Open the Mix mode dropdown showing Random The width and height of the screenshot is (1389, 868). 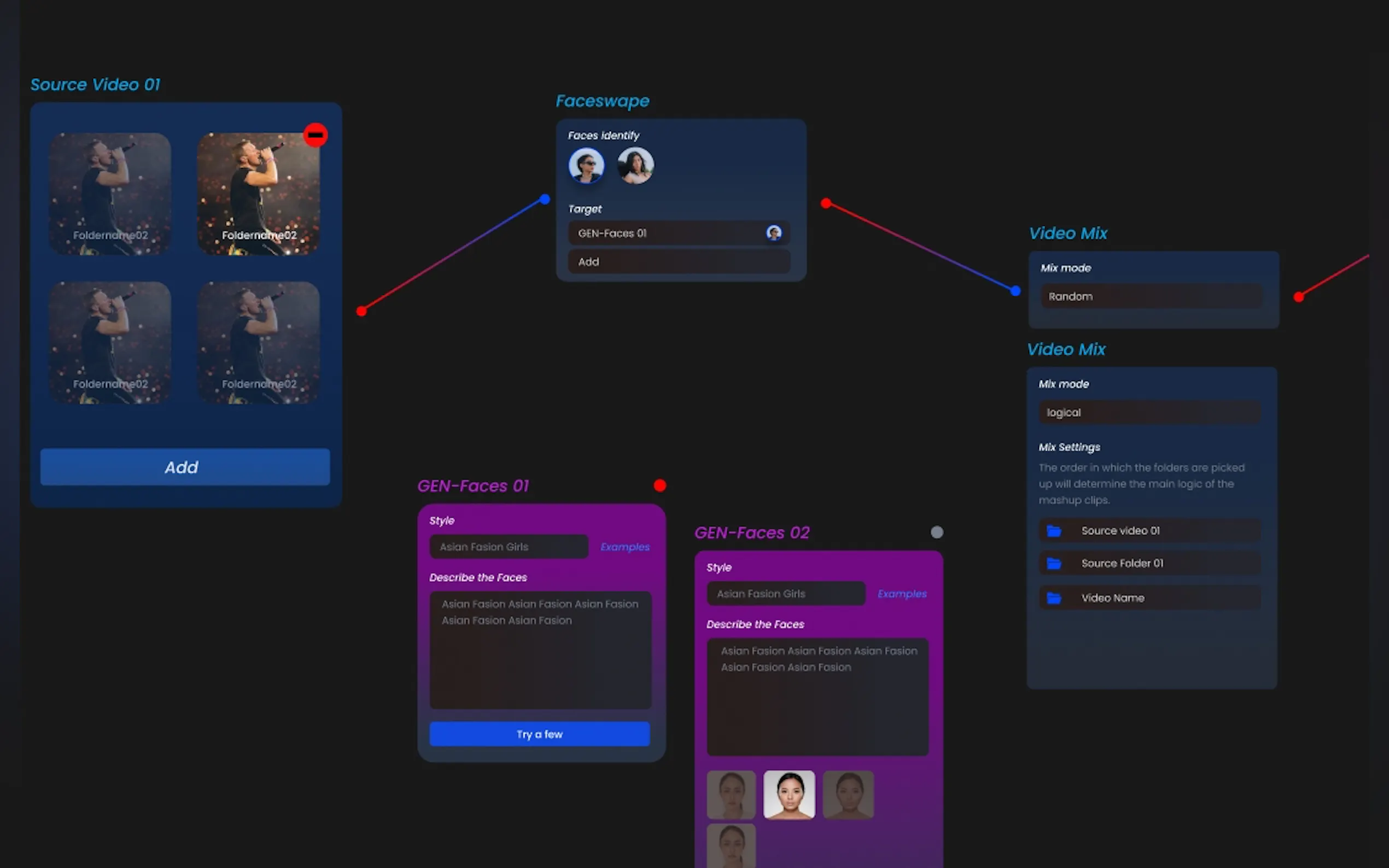pos(1151,297)
